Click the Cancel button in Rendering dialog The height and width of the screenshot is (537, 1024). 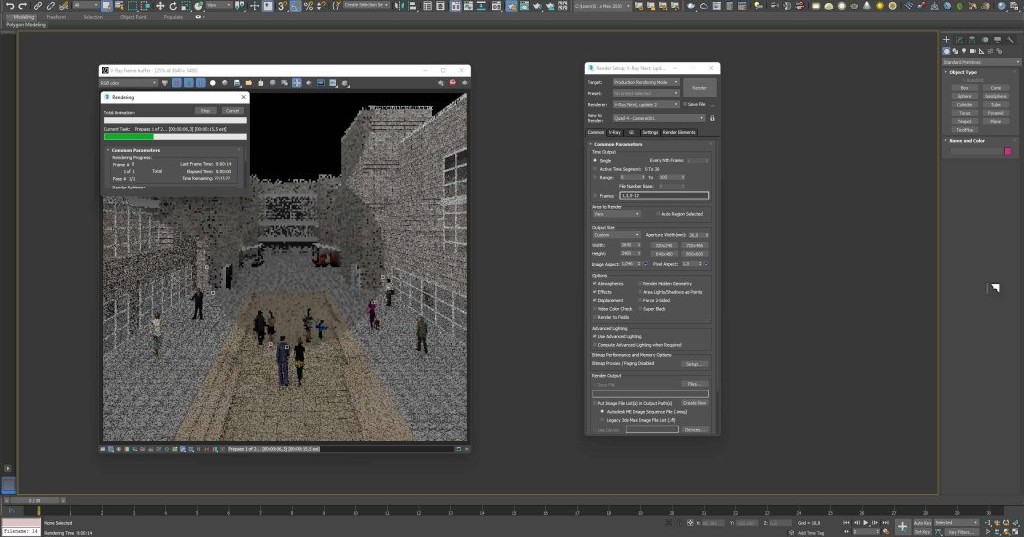point(232,110)
